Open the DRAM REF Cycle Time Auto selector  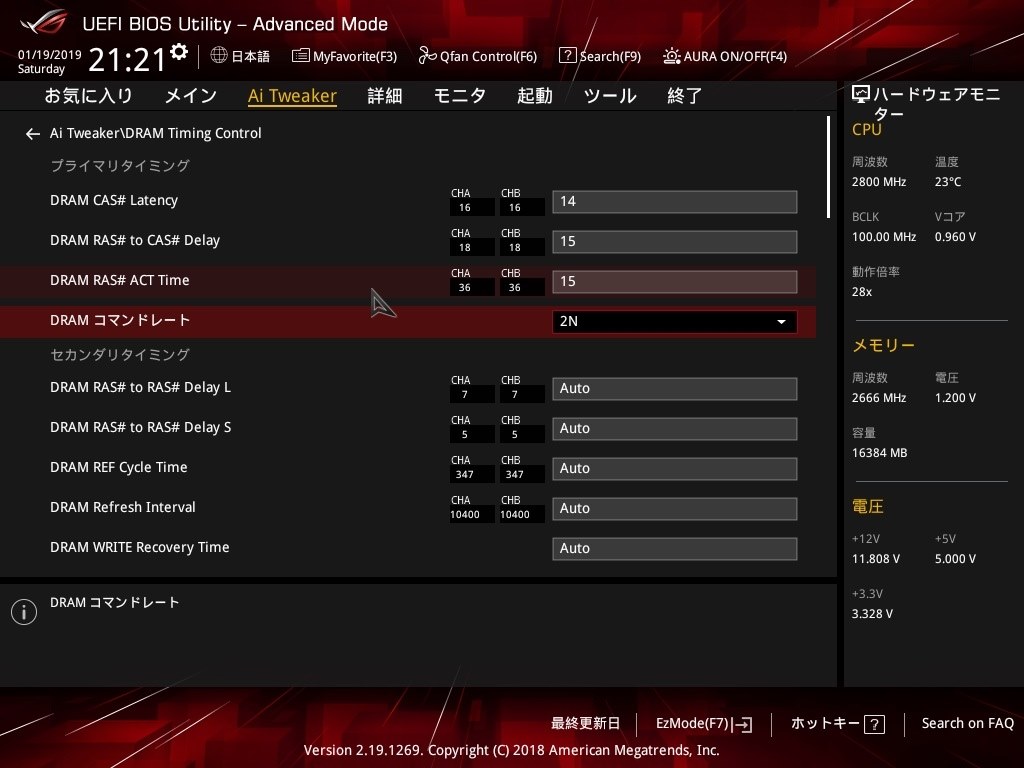click(674, 468)
